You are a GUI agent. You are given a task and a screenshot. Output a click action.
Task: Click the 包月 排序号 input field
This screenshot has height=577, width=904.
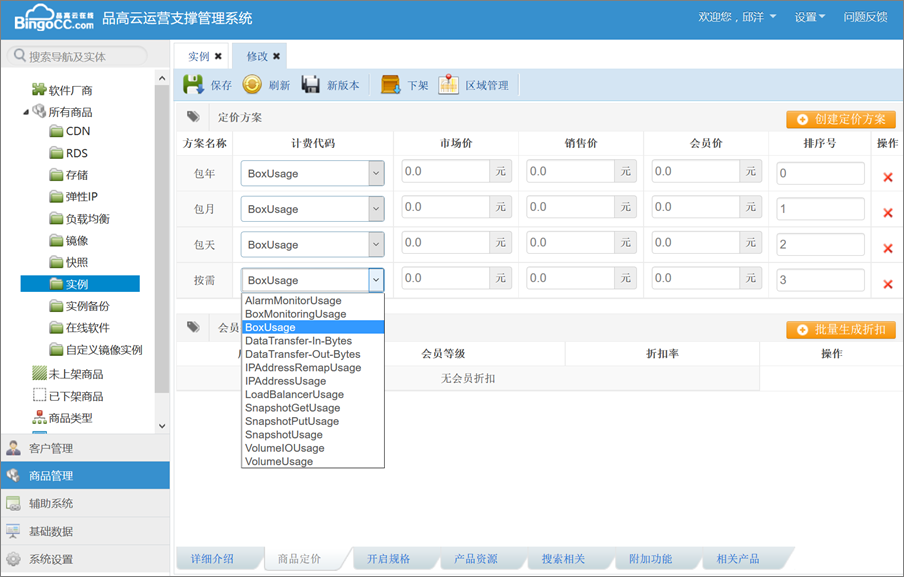(820, 209)
